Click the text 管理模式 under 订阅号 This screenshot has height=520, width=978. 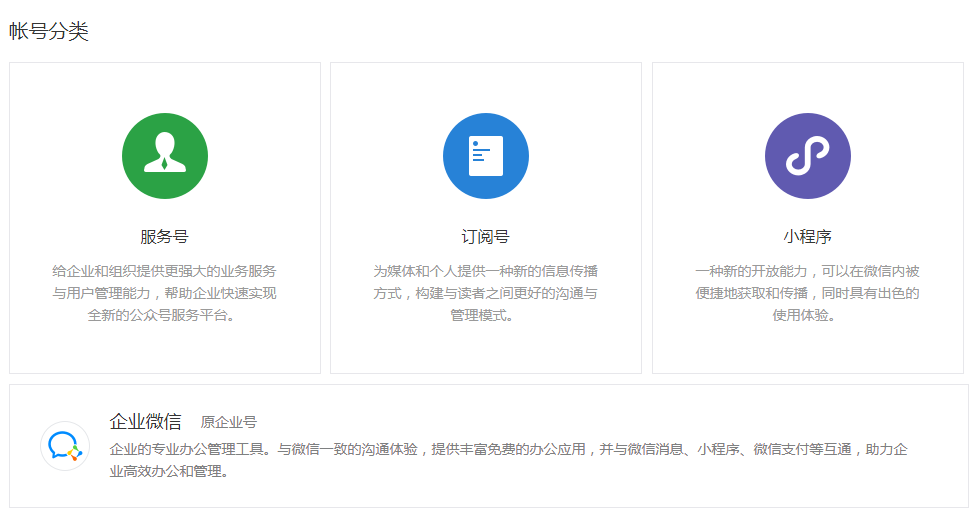point(485,315)
